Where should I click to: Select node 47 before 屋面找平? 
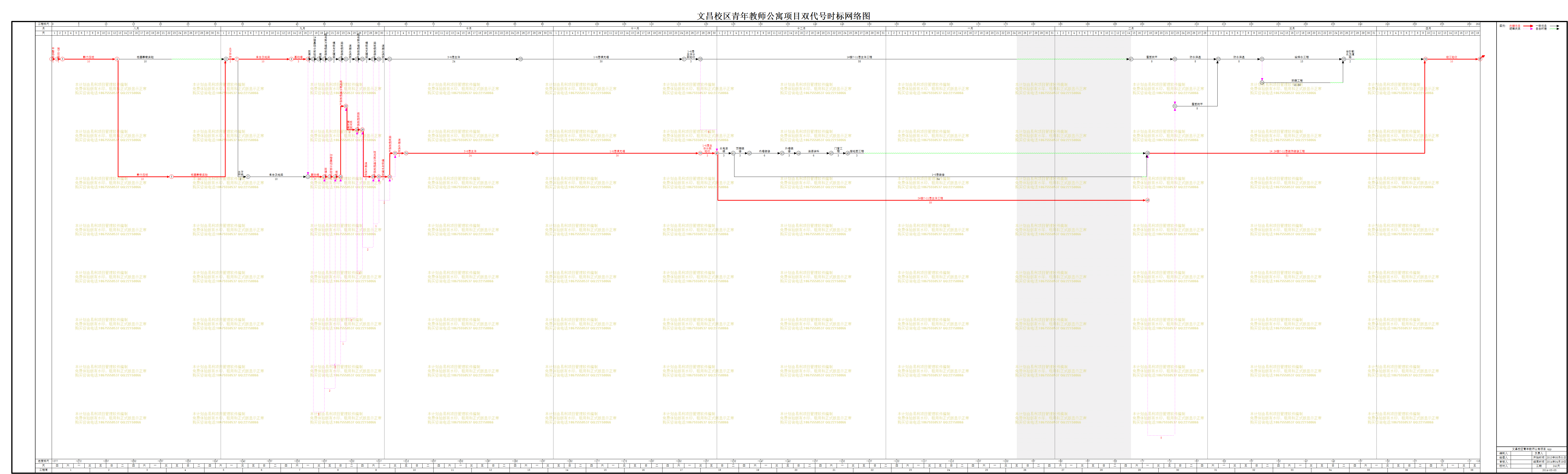tap(1131, 59)
